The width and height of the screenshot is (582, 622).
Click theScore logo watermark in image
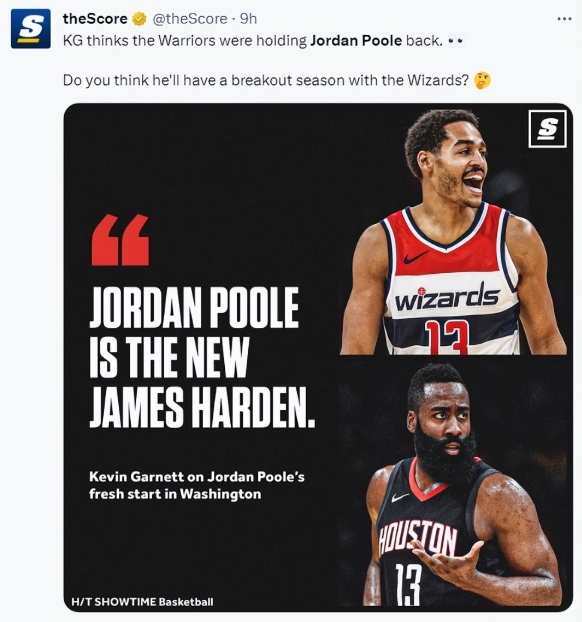(547, 129)
